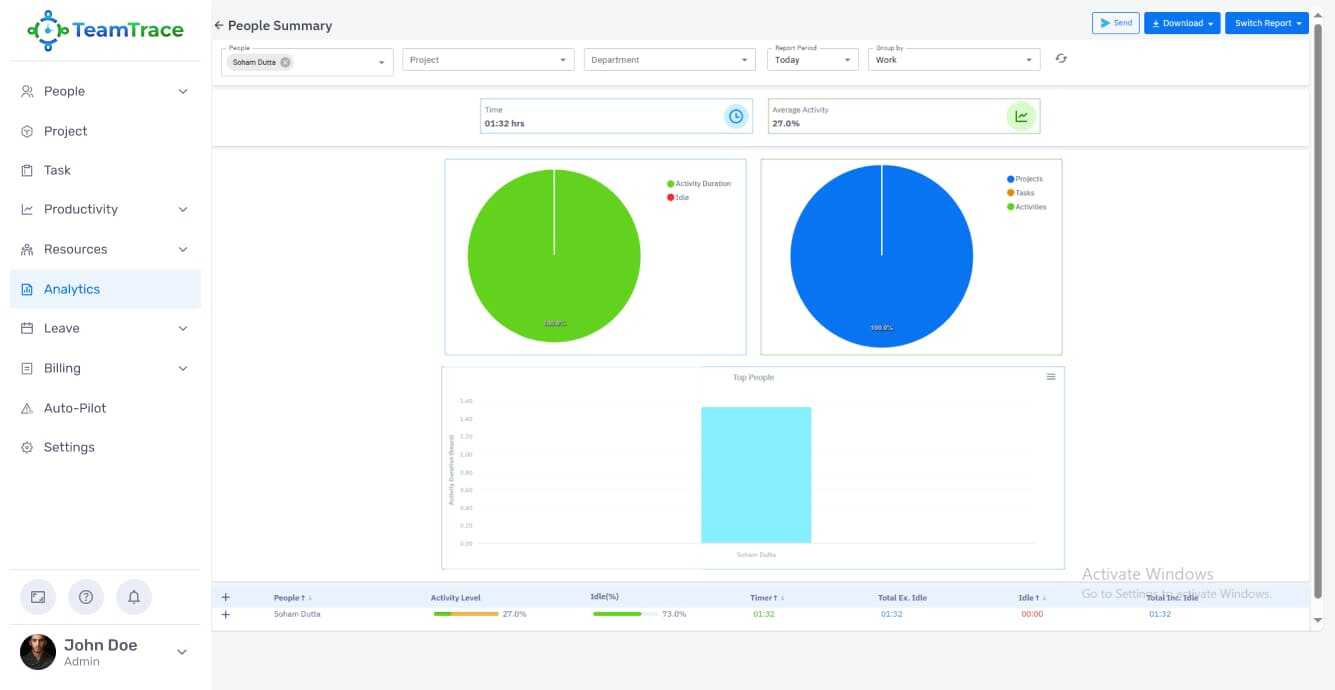Viewport: 1335px width, 690px height.
Task: Open the Top People chart hamburger menu
Action: coord(1050,376)
